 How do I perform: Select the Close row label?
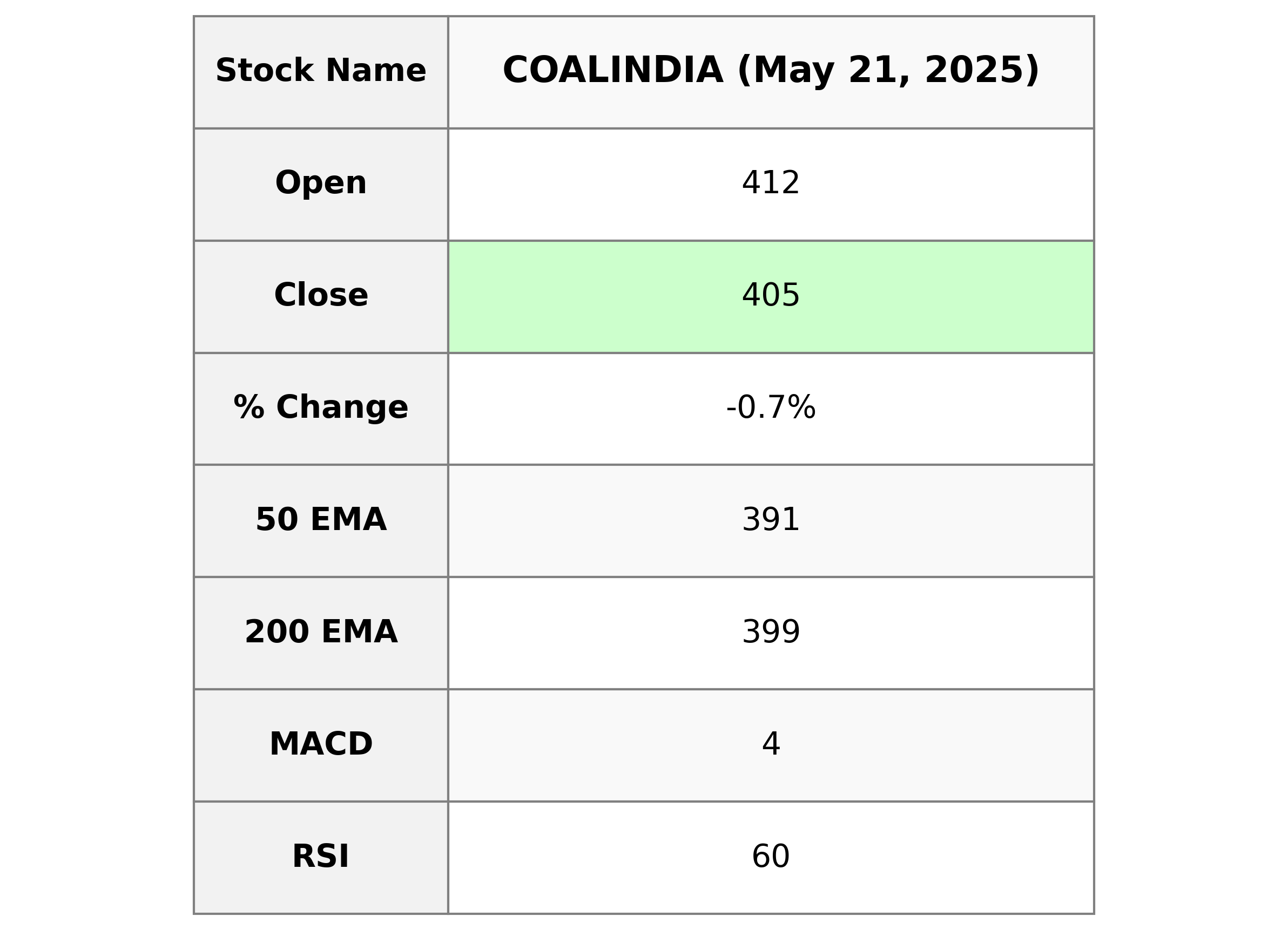320,296
